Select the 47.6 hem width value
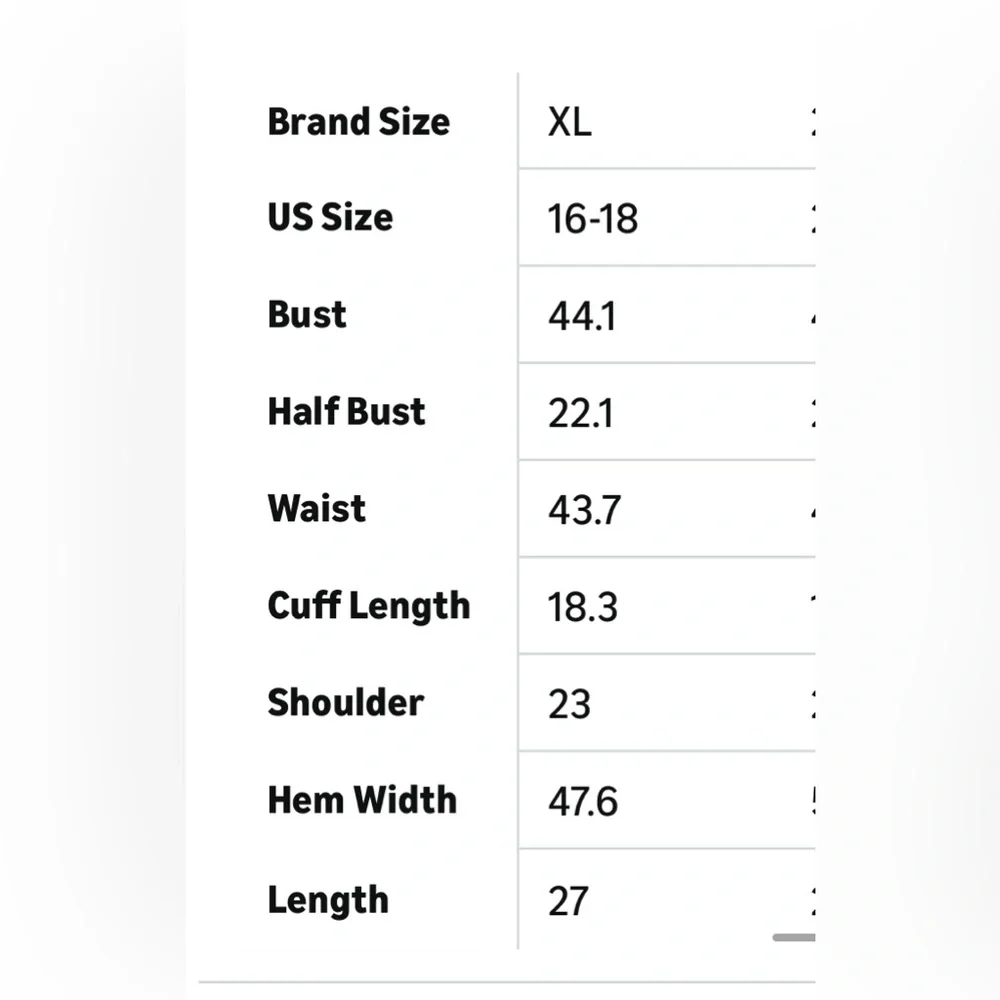 point(582,801)
